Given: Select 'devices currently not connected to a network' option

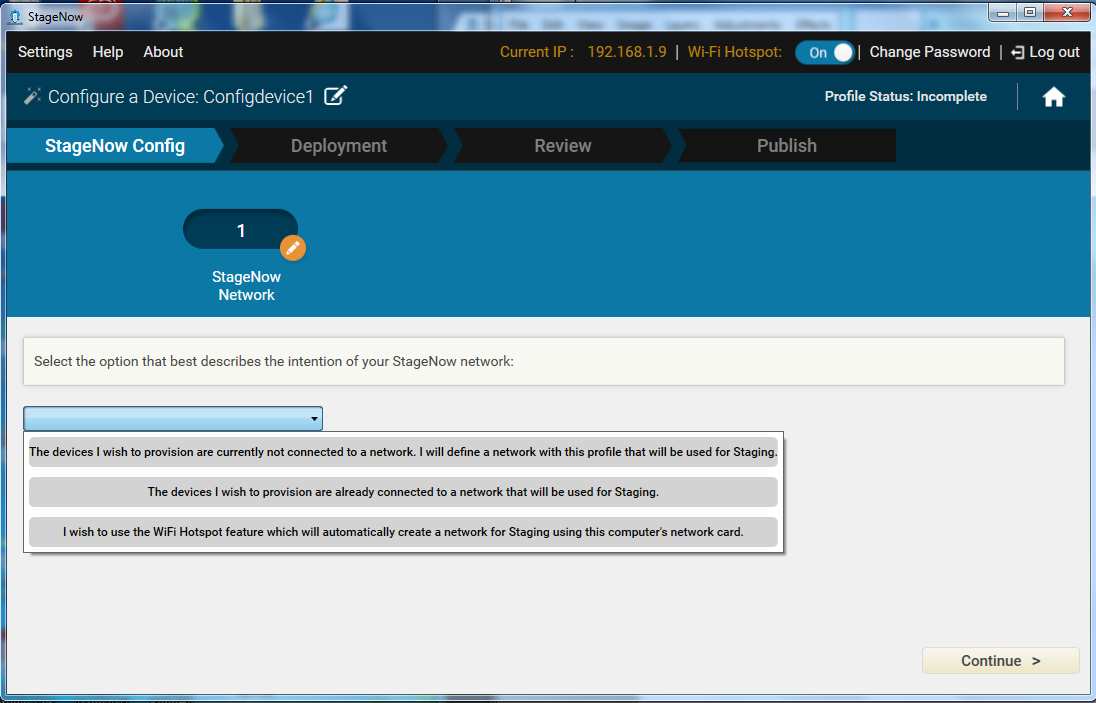Looking at the screenshot, I should click(403, 452).
